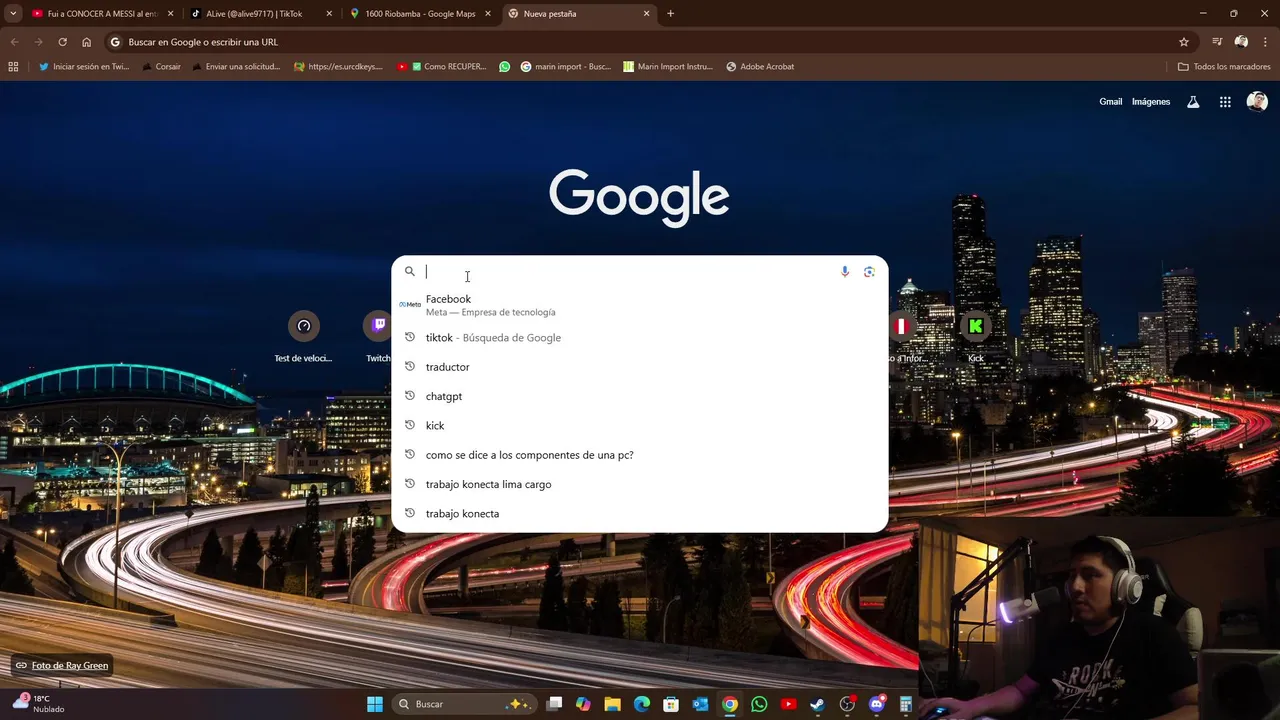The height and width of the screenshot is (720, 1280).
Task: Start voice search with microphone icon
Action: pyautogui.click(x=845, y=272)
